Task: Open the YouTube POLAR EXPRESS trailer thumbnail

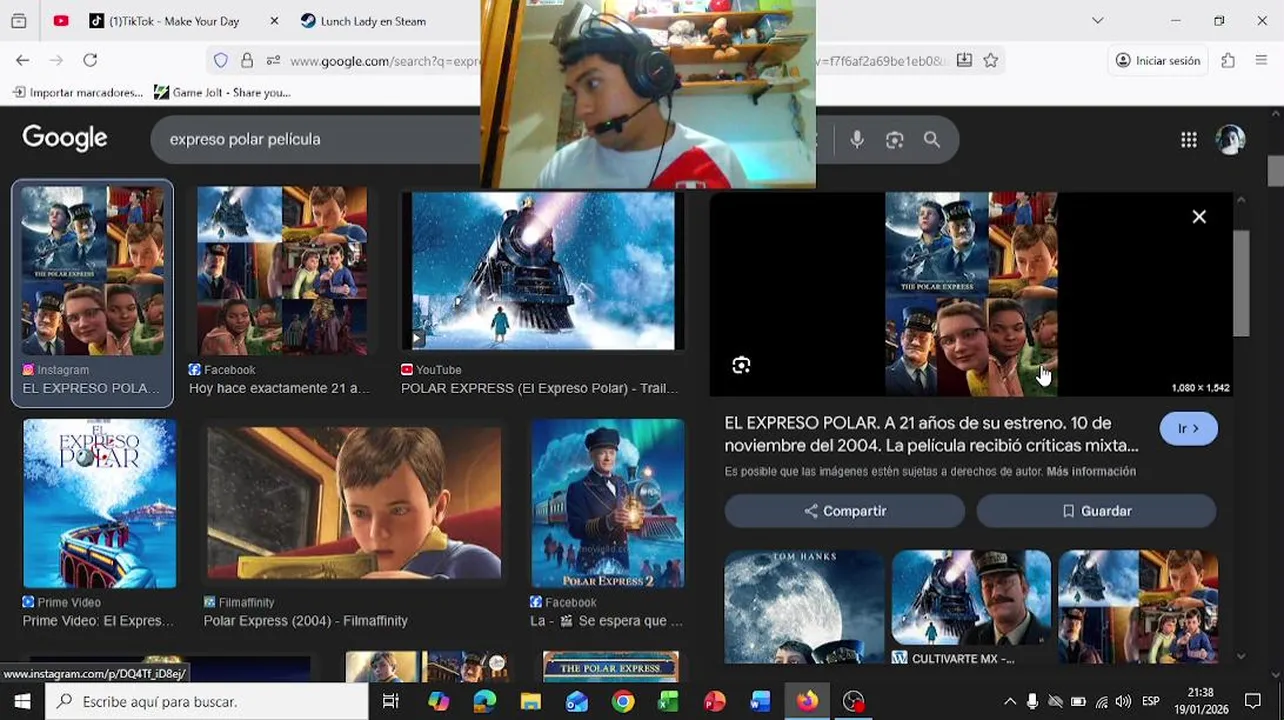Action: 543,271
